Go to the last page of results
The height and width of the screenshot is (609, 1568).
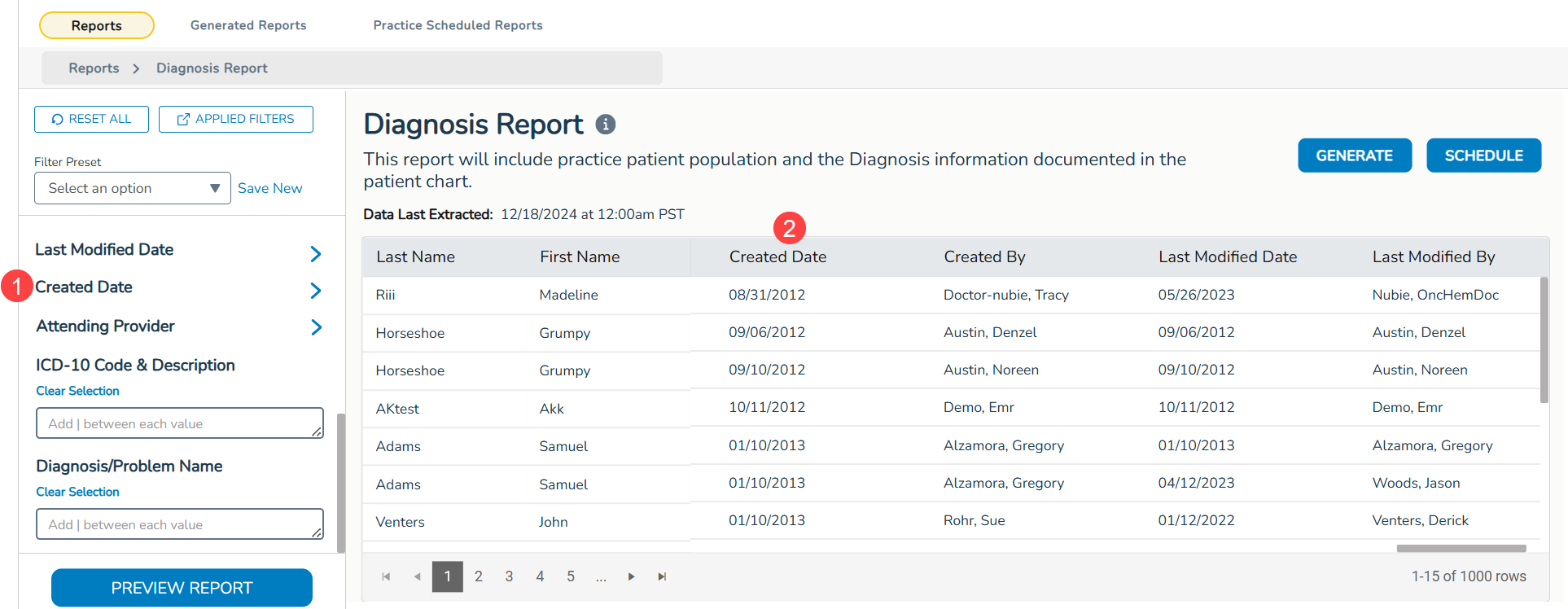pos(662,576)
